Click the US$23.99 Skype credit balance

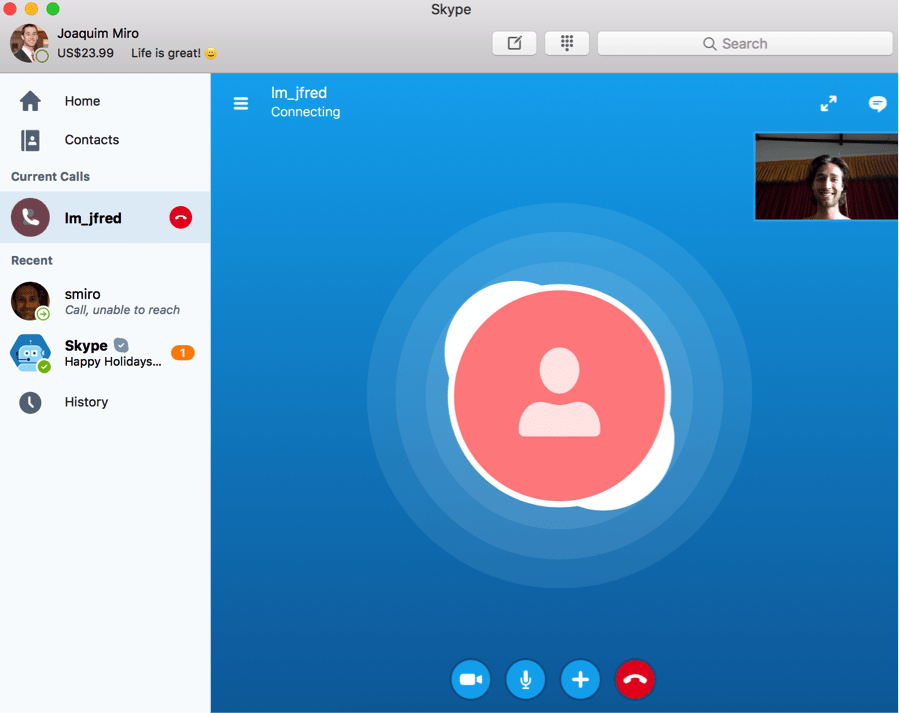click(x=85, y=53)
